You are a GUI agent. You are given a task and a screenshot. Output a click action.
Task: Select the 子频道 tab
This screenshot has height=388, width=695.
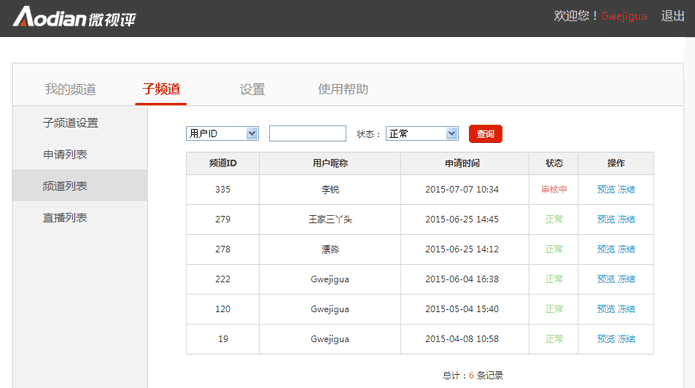click(161, 89)
